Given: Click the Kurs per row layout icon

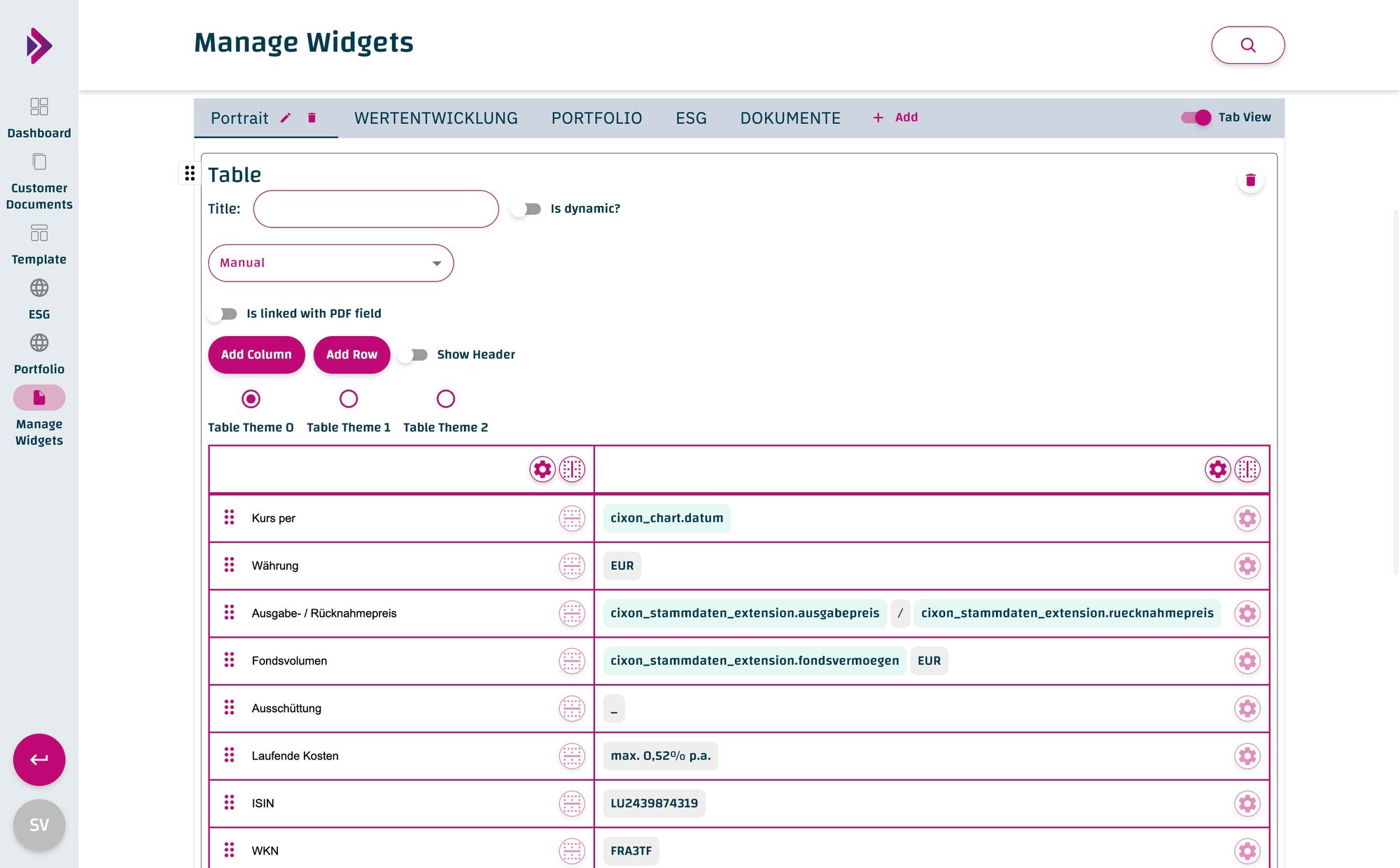Looking at the screenshot, I should click(x=571, y=518).
